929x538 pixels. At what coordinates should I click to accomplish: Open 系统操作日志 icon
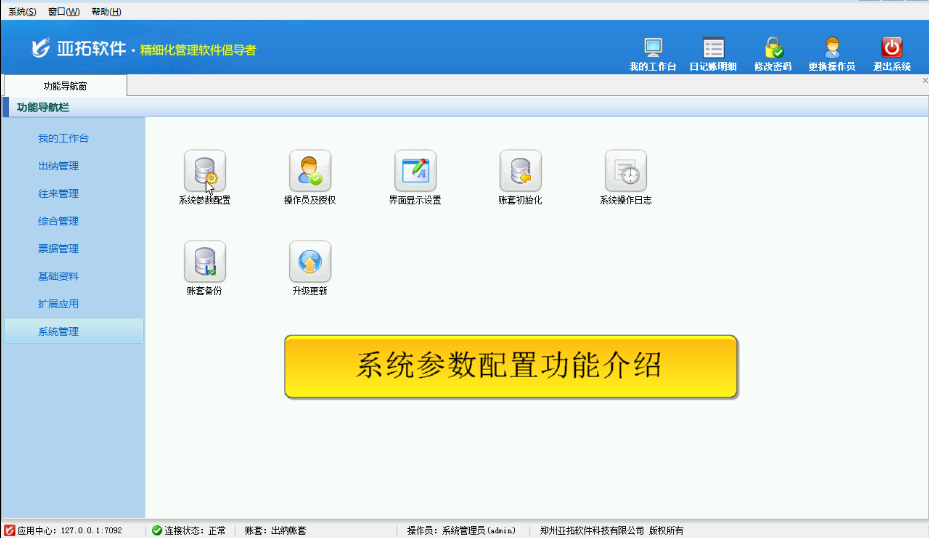625,171
